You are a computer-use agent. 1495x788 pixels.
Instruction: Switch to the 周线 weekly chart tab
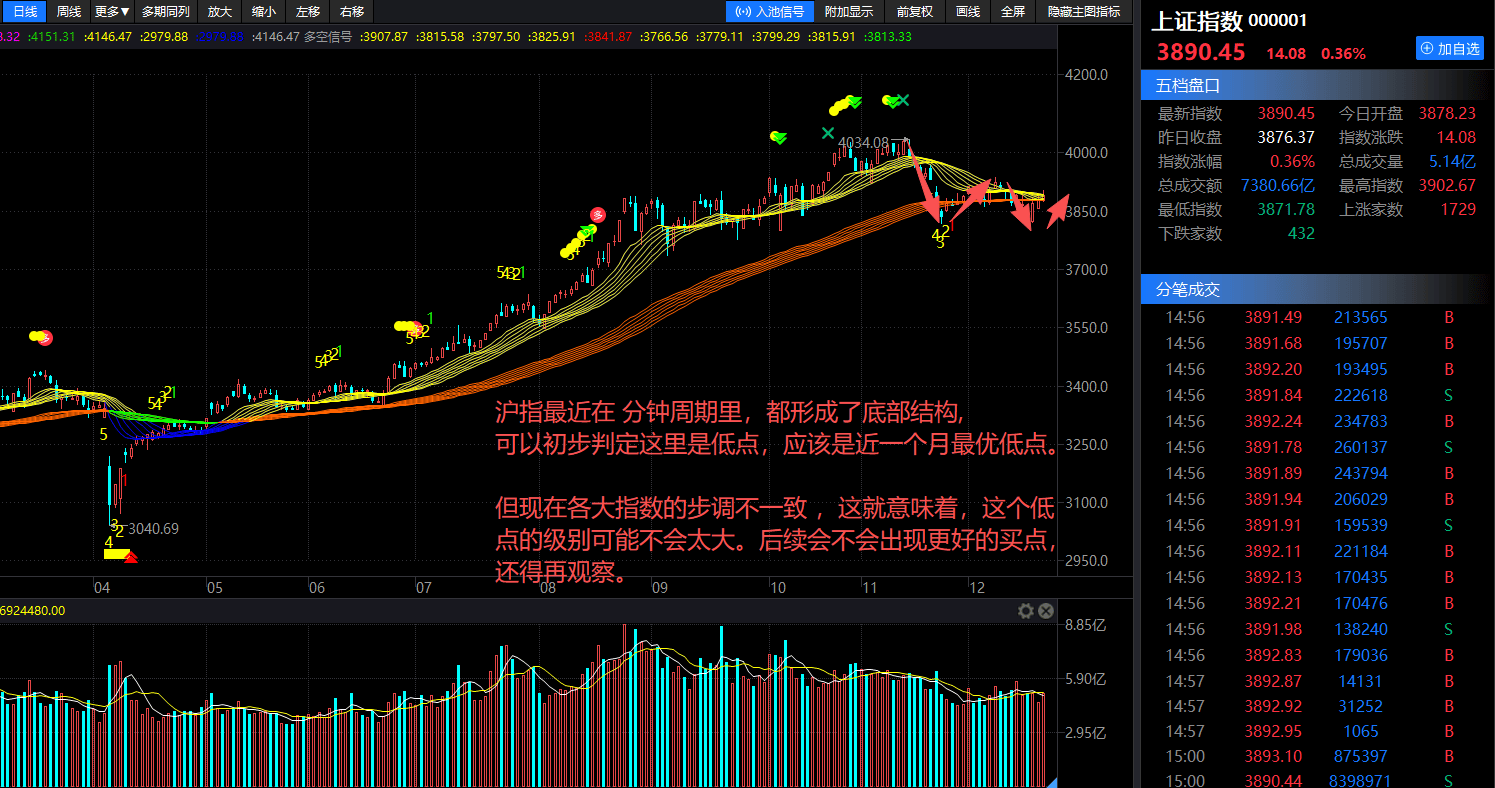[x=67, y=12]
